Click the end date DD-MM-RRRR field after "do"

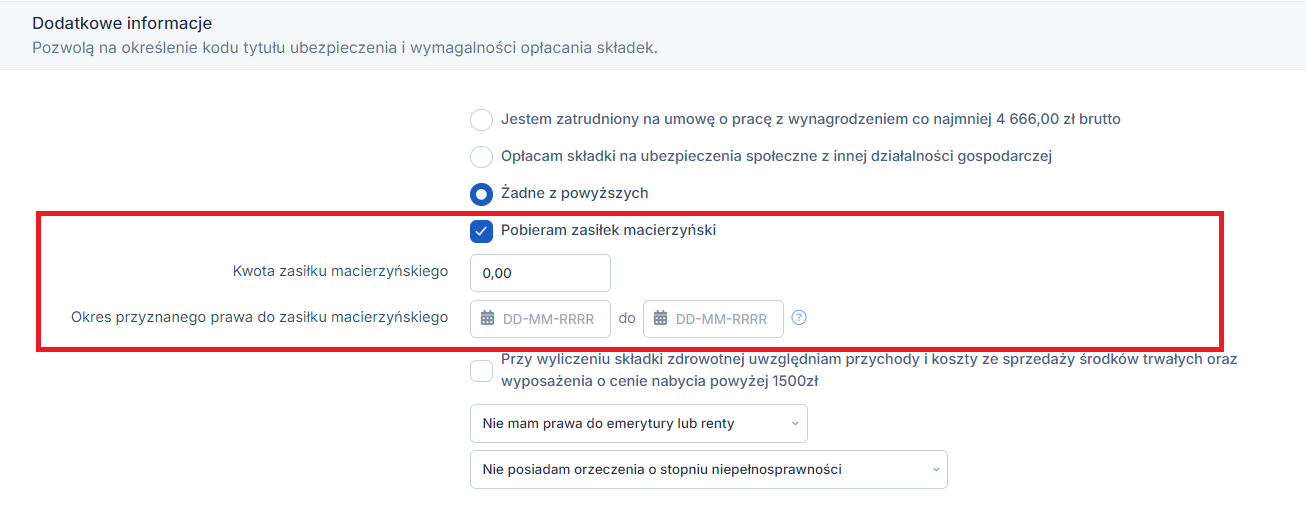point(713,318)
